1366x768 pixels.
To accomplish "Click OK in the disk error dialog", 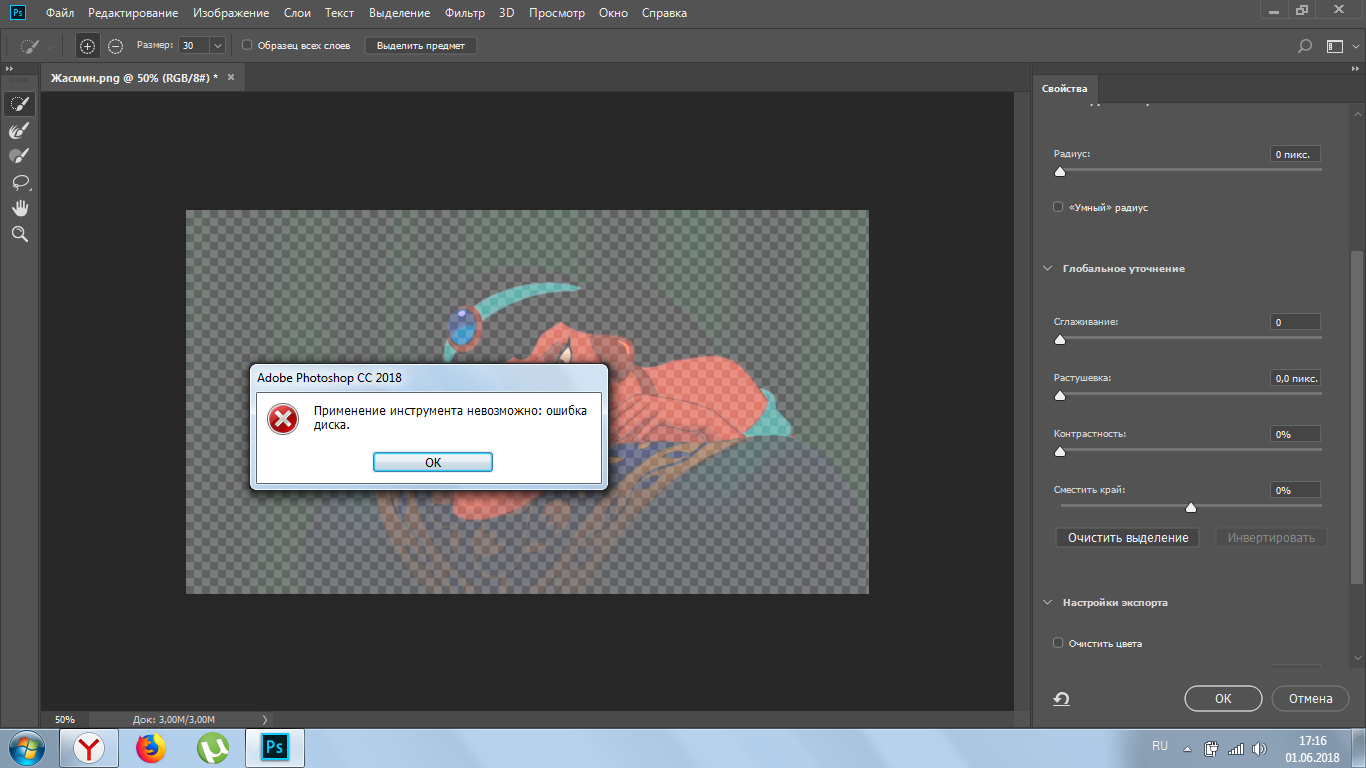I will (432, 462).
